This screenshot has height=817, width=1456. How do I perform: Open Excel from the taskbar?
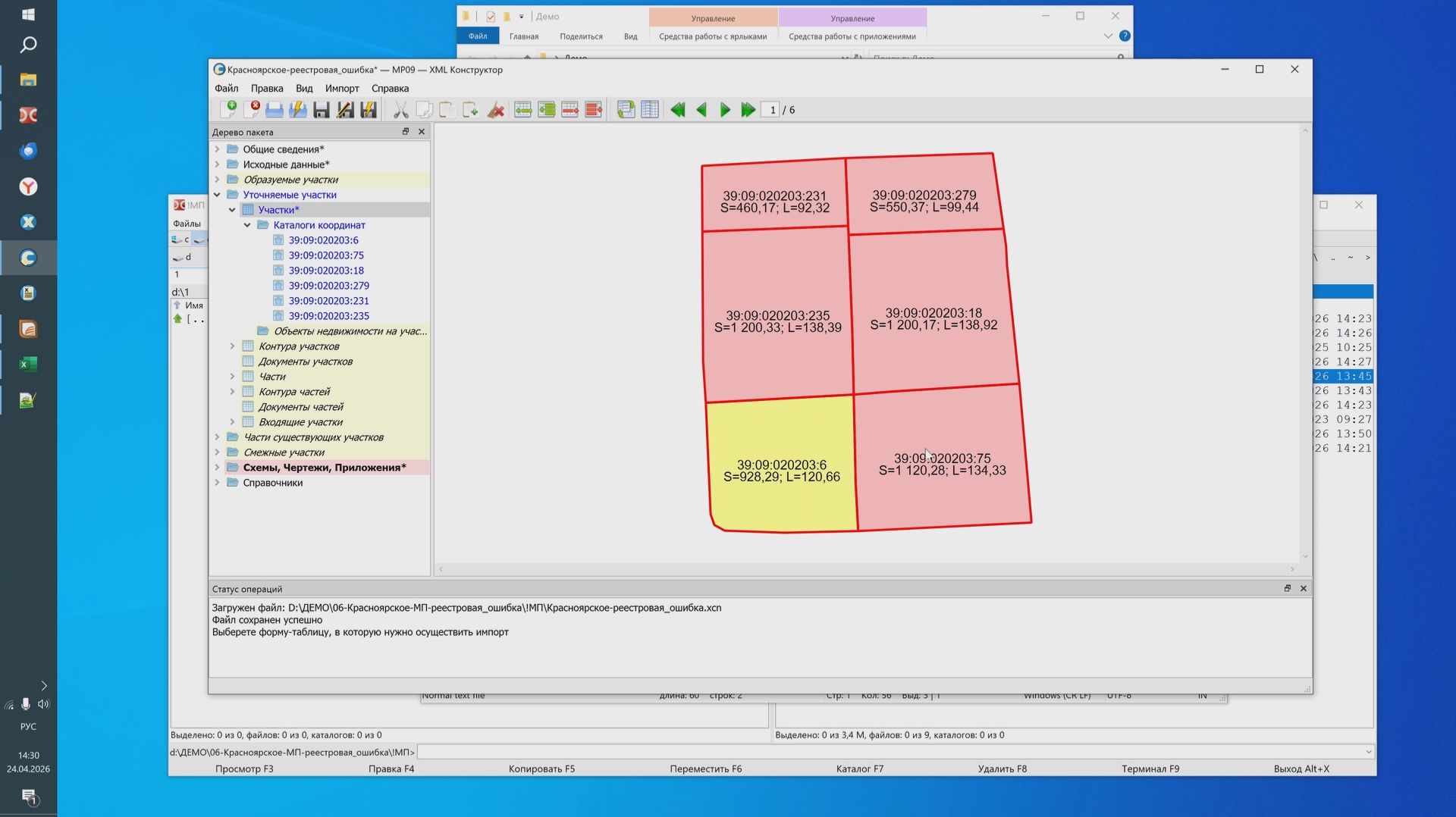(x=28, y=365)
